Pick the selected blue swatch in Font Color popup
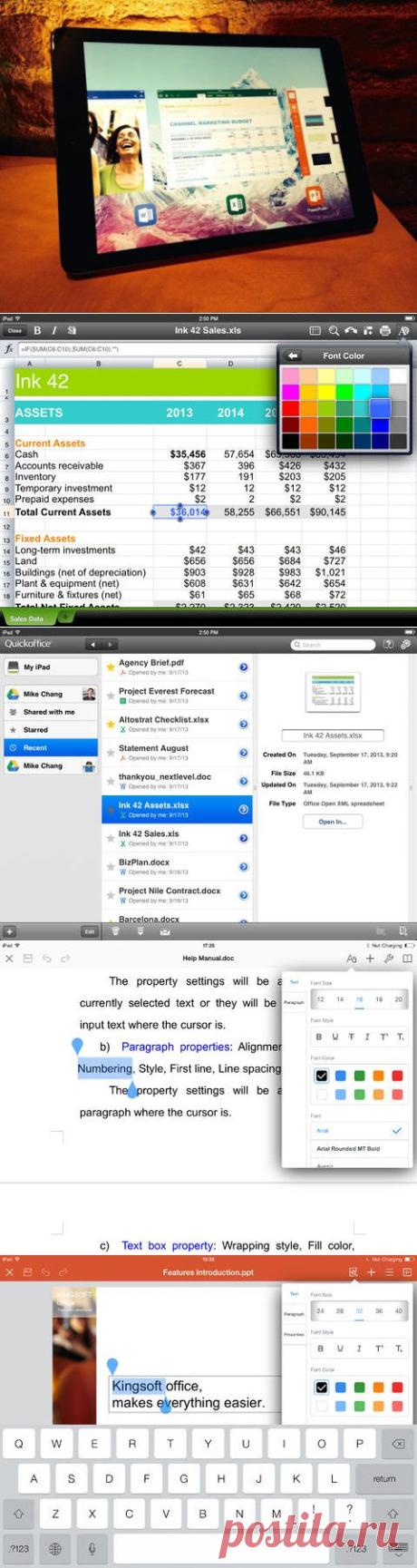 379,409
